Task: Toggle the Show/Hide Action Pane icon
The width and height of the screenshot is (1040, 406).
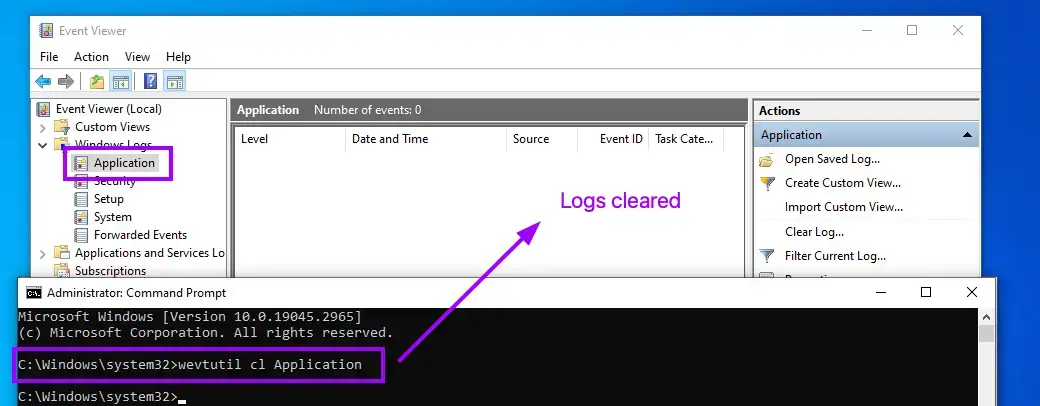Action: coord(174,82)
